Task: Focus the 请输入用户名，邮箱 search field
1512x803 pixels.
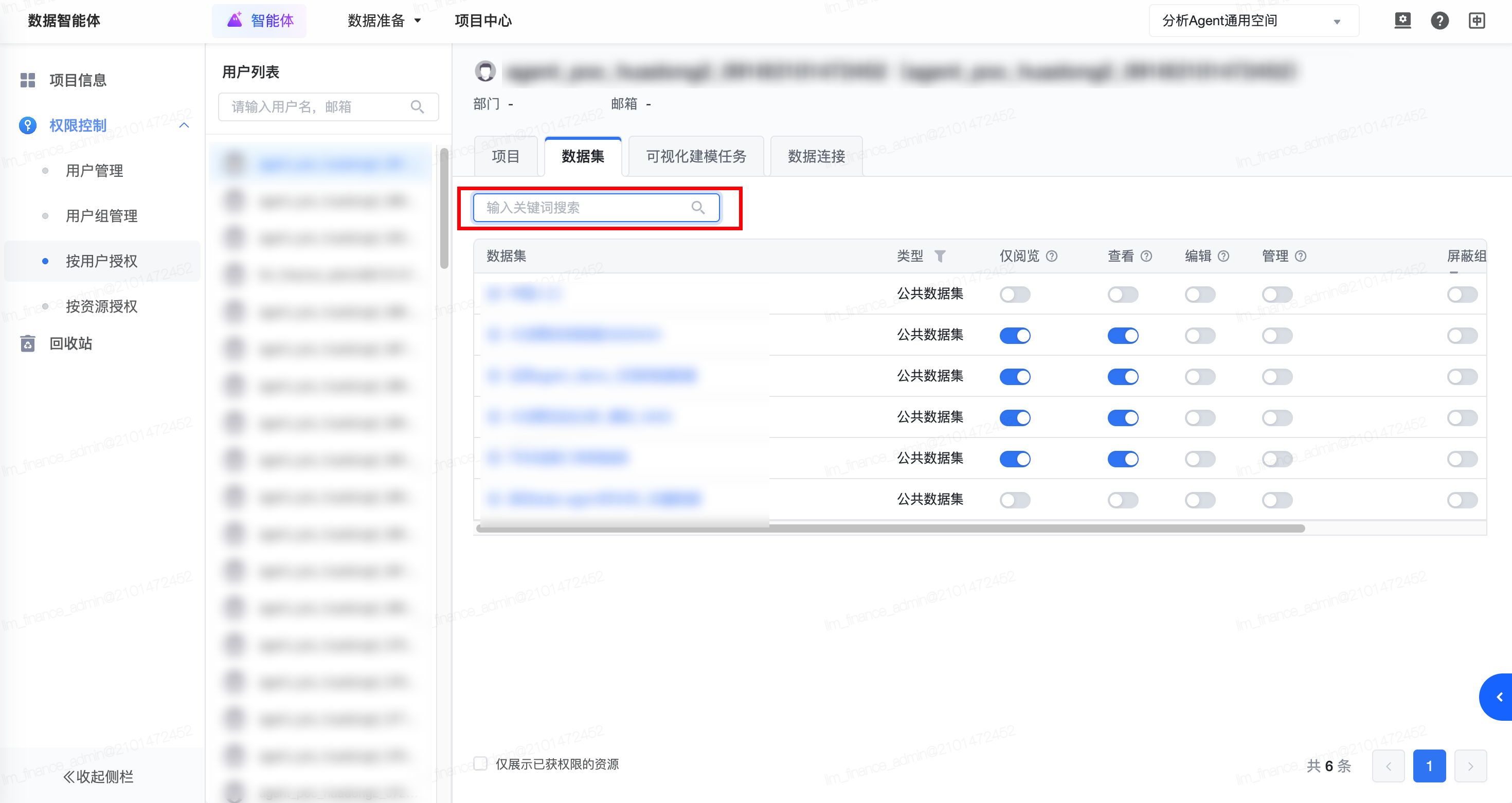Action: coord(328,107)
